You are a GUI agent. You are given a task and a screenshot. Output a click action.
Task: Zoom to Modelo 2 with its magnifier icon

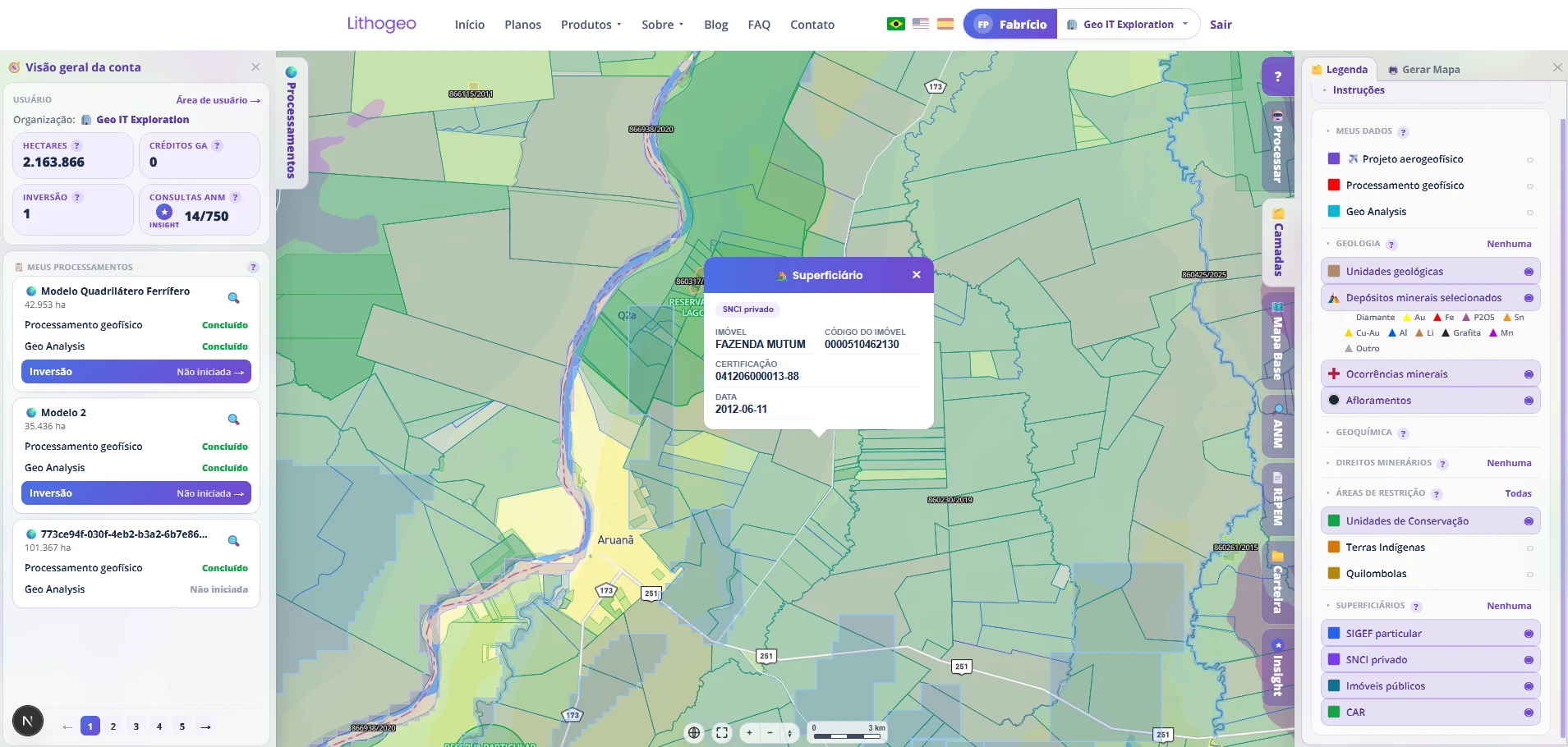point(233,419)
